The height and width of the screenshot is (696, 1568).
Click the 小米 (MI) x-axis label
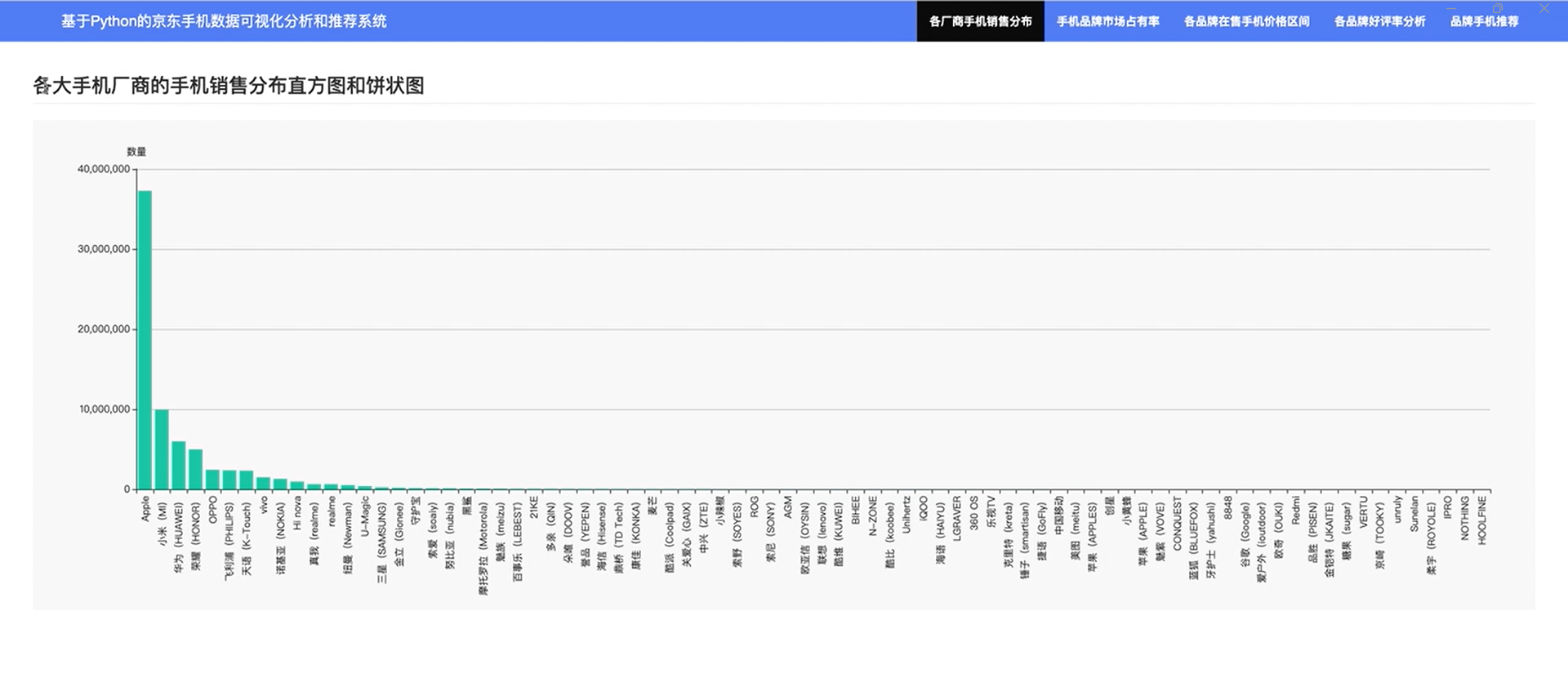(163, 524)
